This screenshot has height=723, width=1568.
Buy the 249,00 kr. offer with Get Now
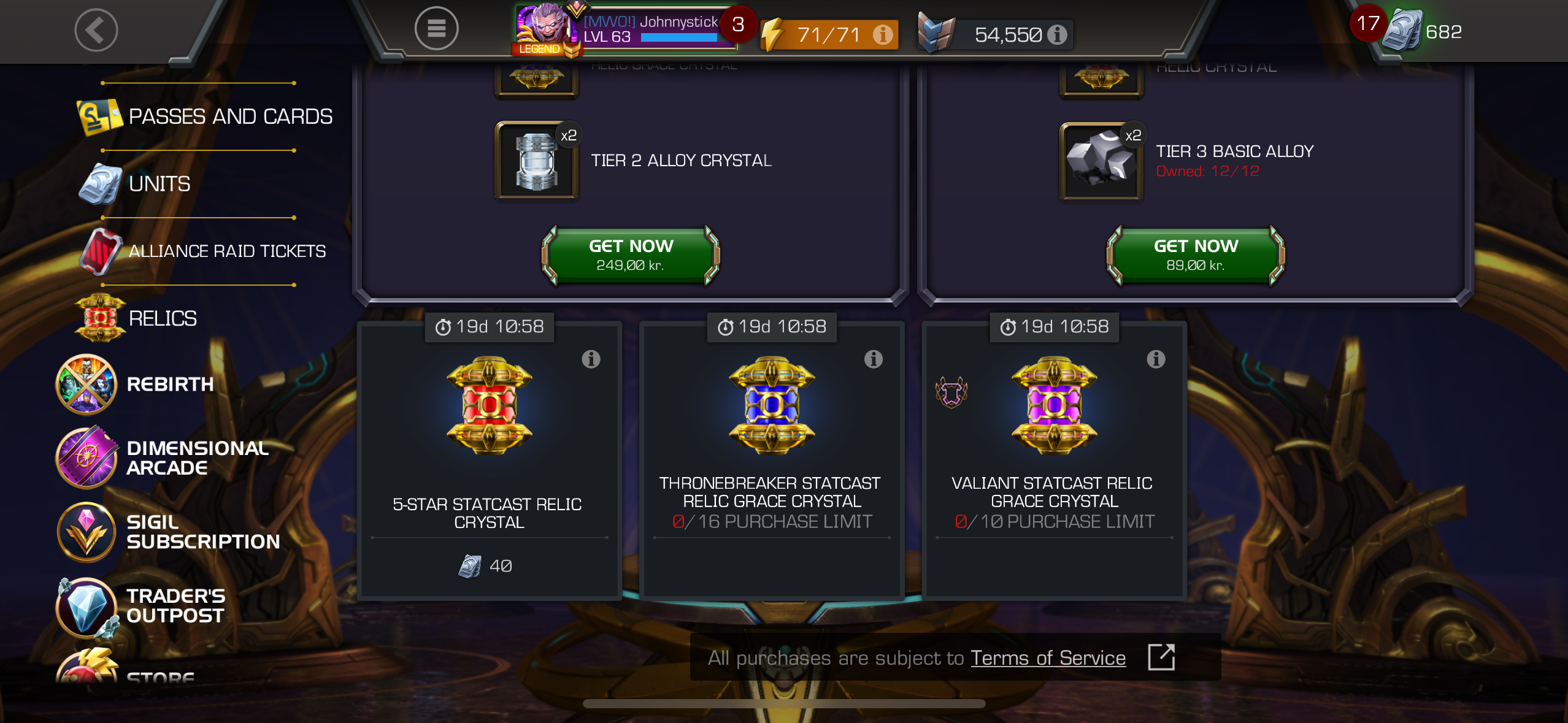pyautogui.click(x=631, y=255)
